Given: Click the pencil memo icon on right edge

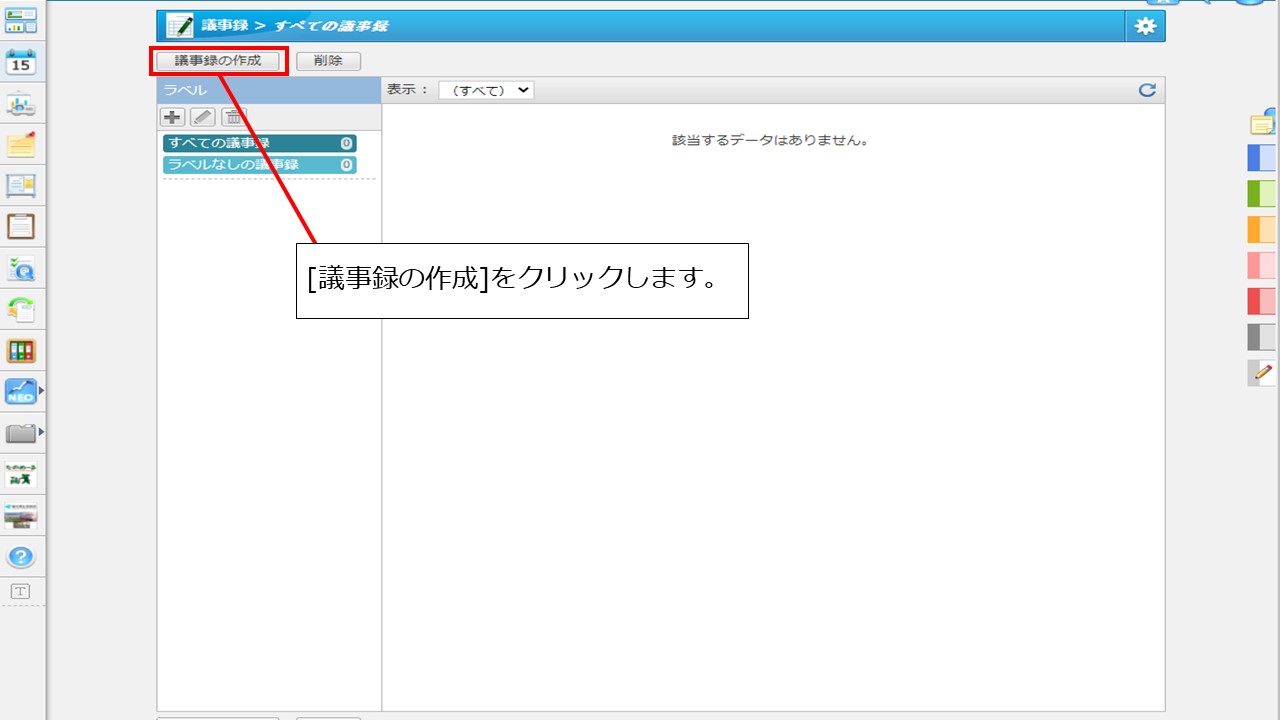Looking at the screenshot, I should 1262,373.
